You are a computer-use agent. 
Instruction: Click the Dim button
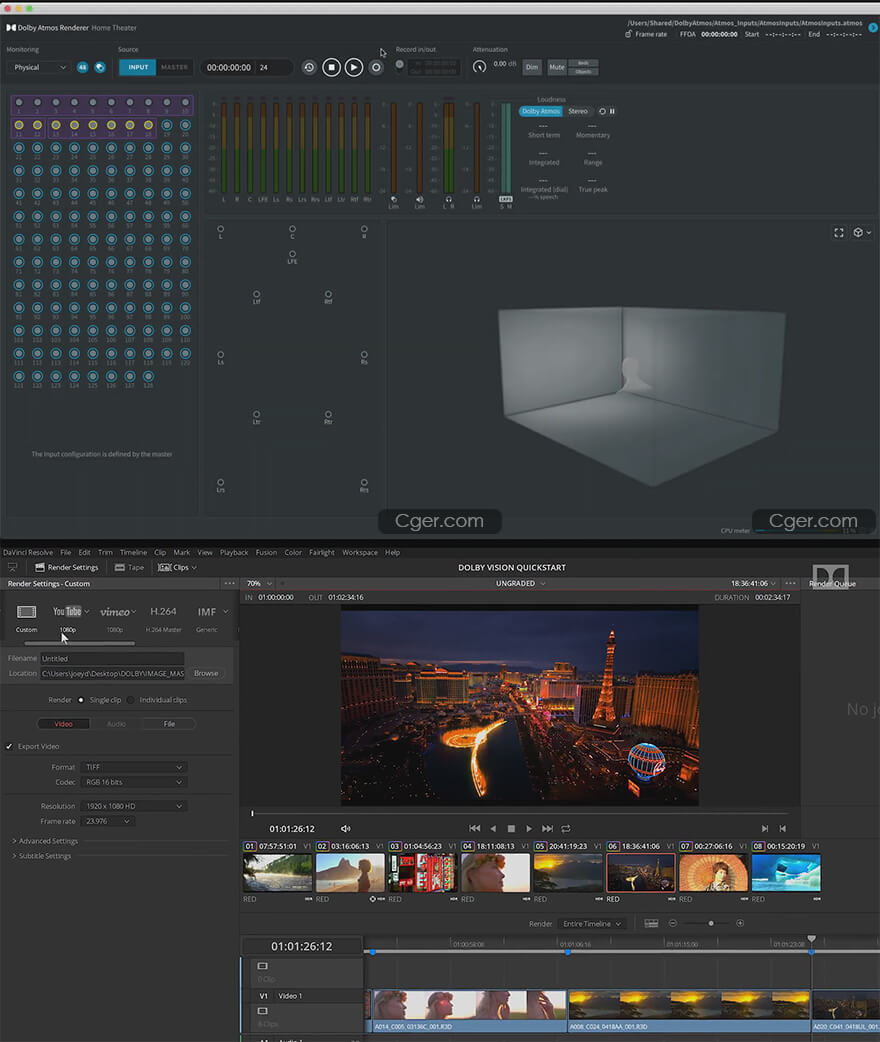pos(532,67)
